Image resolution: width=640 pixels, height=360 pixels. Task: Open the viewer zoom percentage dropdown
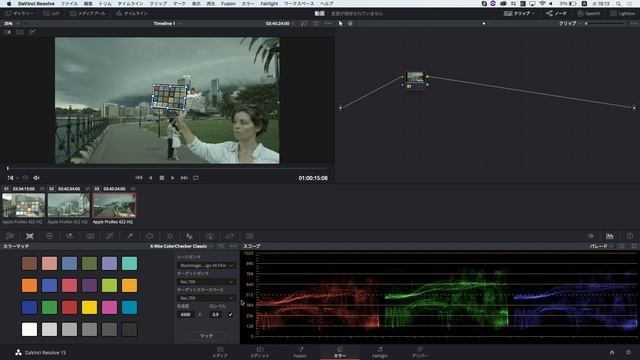[x=11, y=24]
